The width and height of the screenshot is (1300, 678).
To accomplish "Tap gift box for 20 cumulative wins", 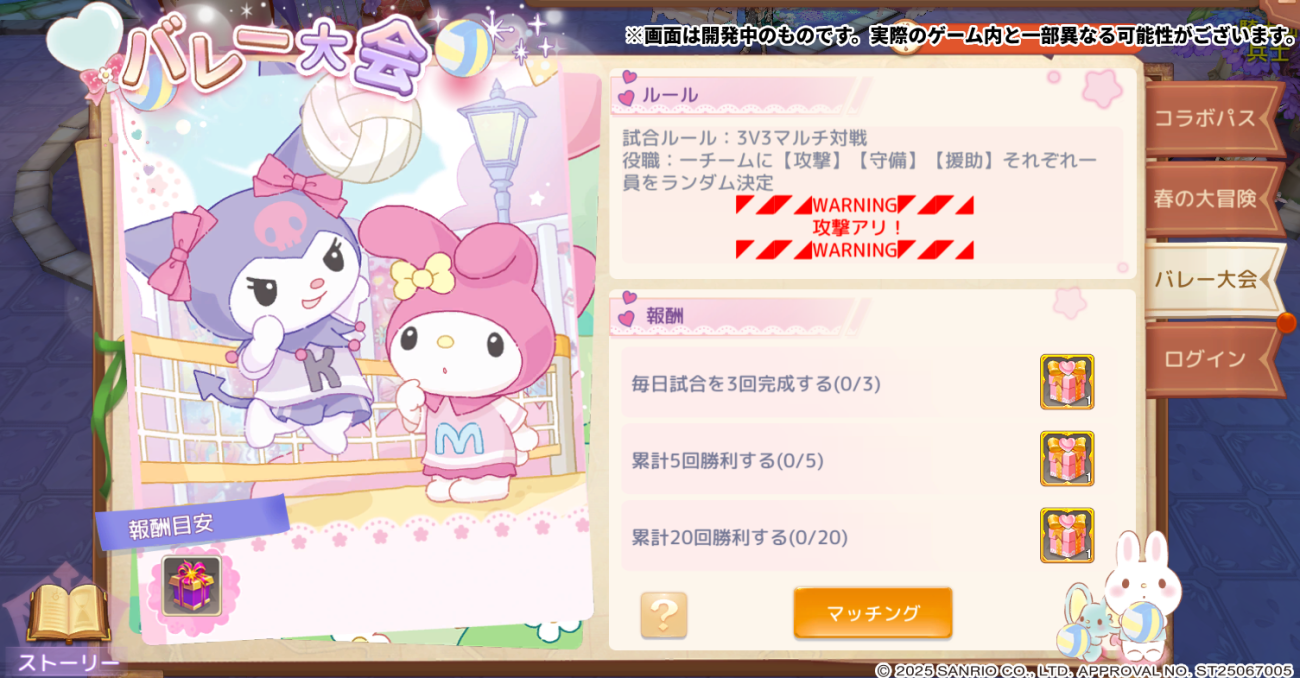I will (1067, 536).
